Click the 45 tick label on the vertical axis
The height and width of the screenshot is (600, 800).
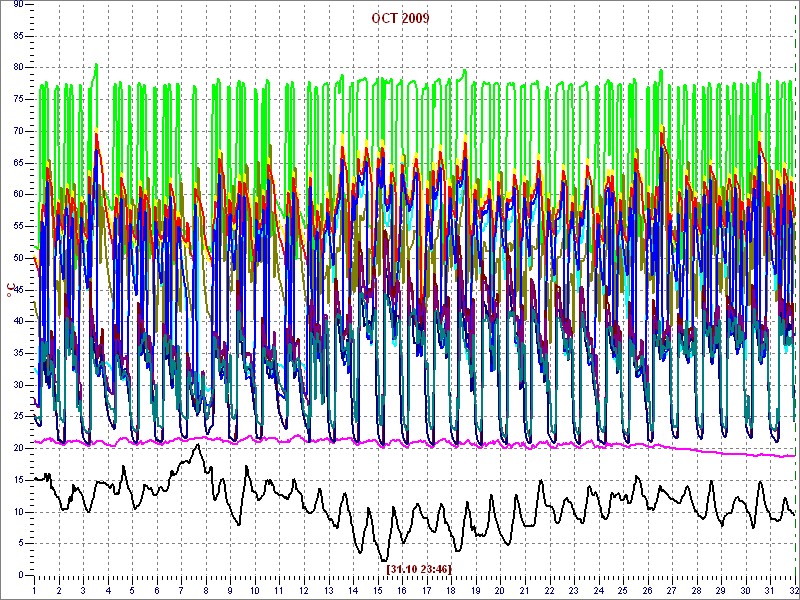(x=17, y=290)
